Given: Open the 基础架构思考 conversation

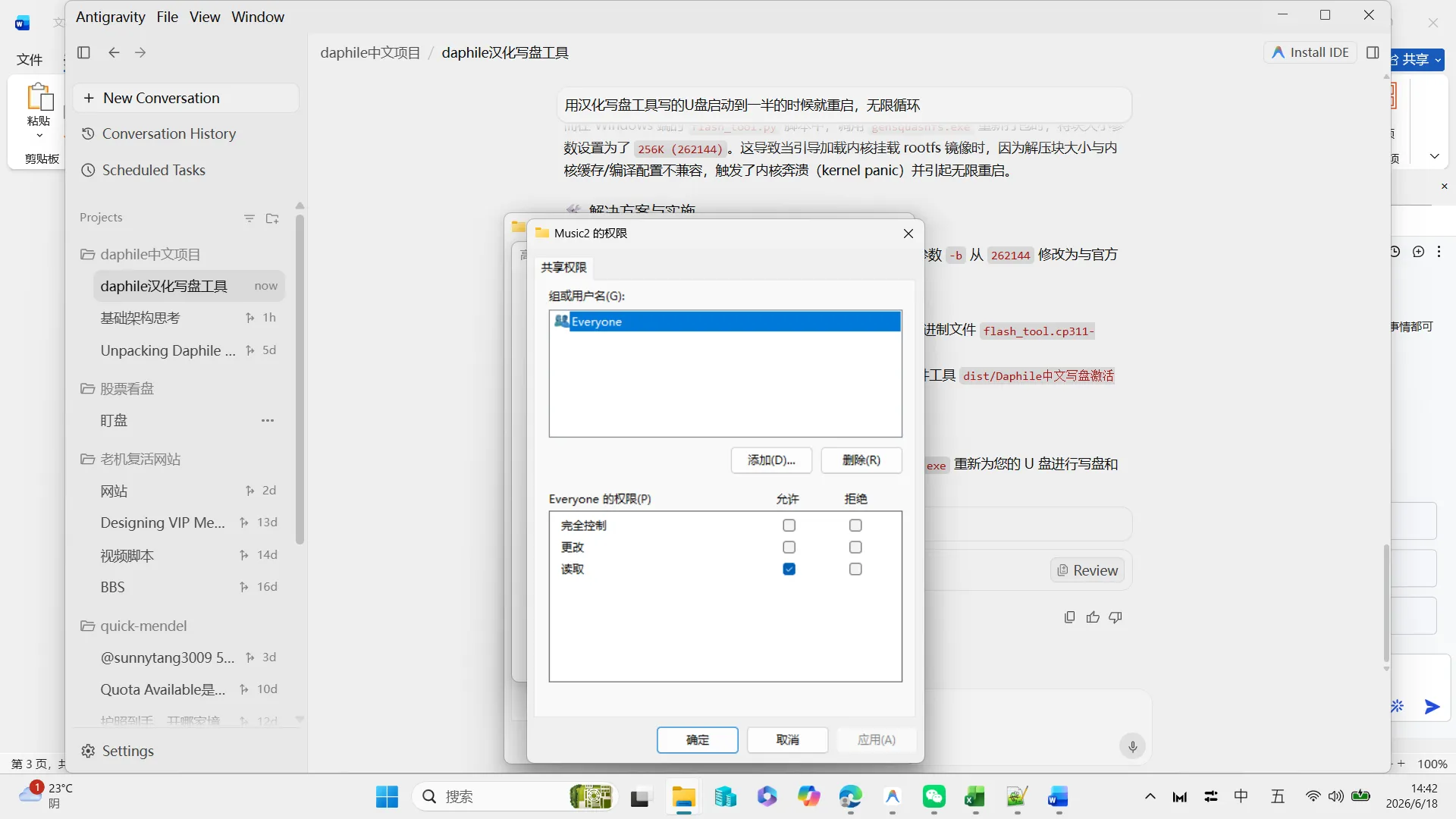Looking at the screenshot, I should point(189,318).
